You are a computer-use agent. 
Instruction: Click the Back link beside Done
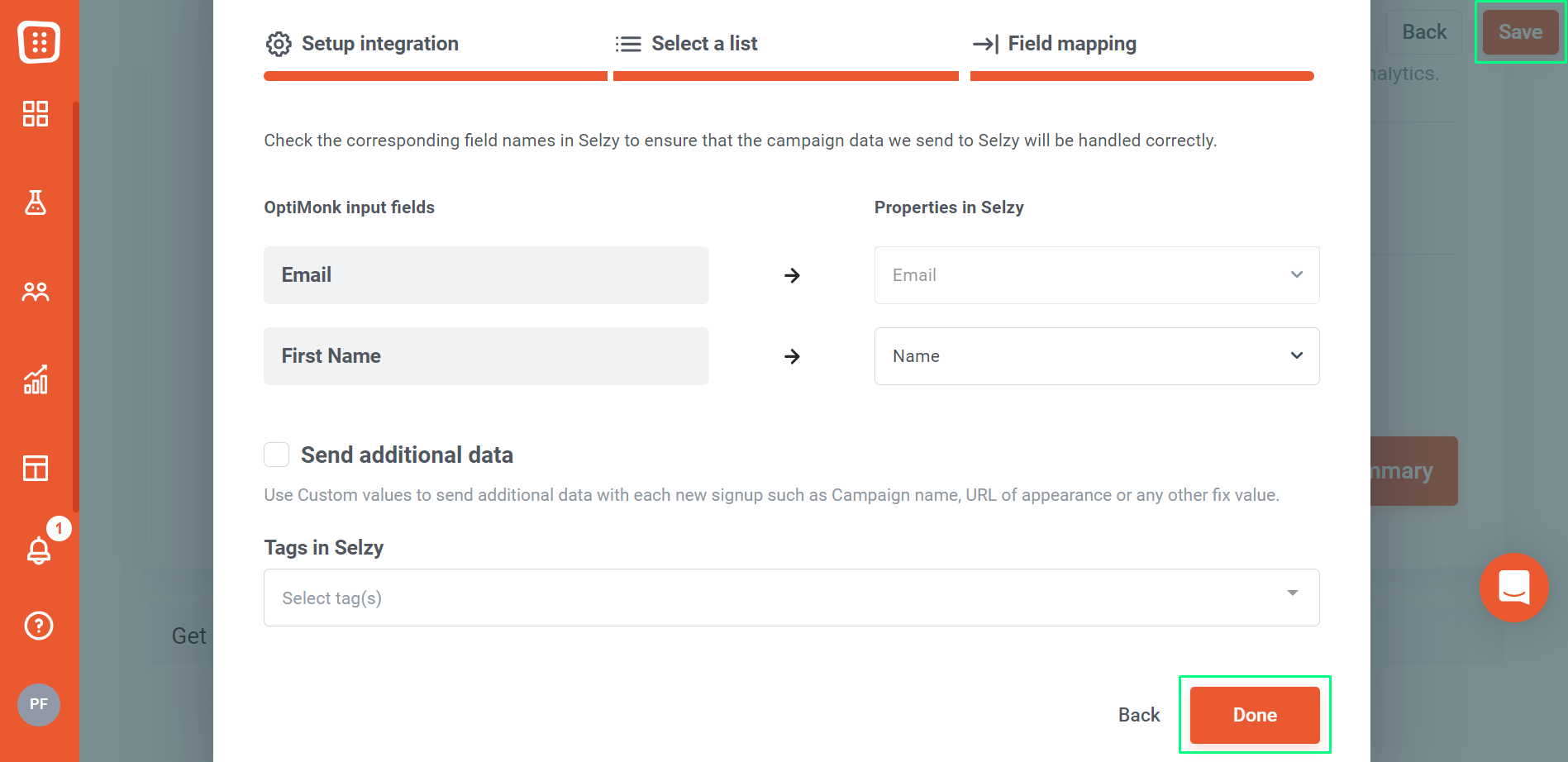pyautogui.click(x=1139, y=715)
